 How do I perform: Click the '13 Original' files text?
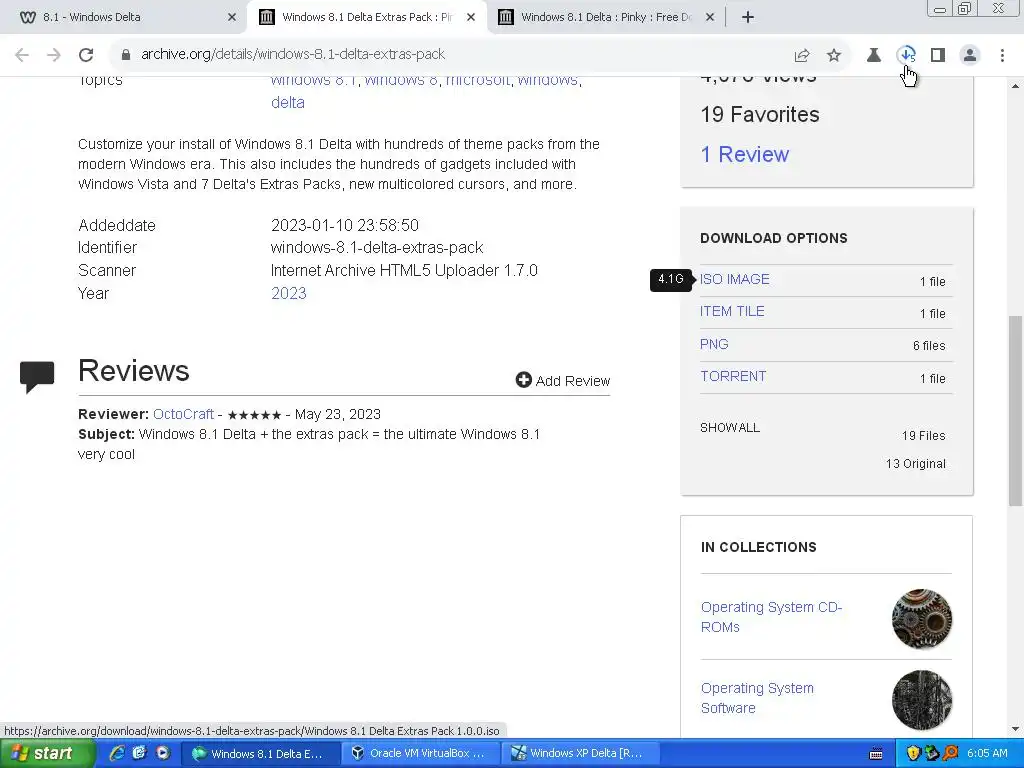click(x=916, y=464)
